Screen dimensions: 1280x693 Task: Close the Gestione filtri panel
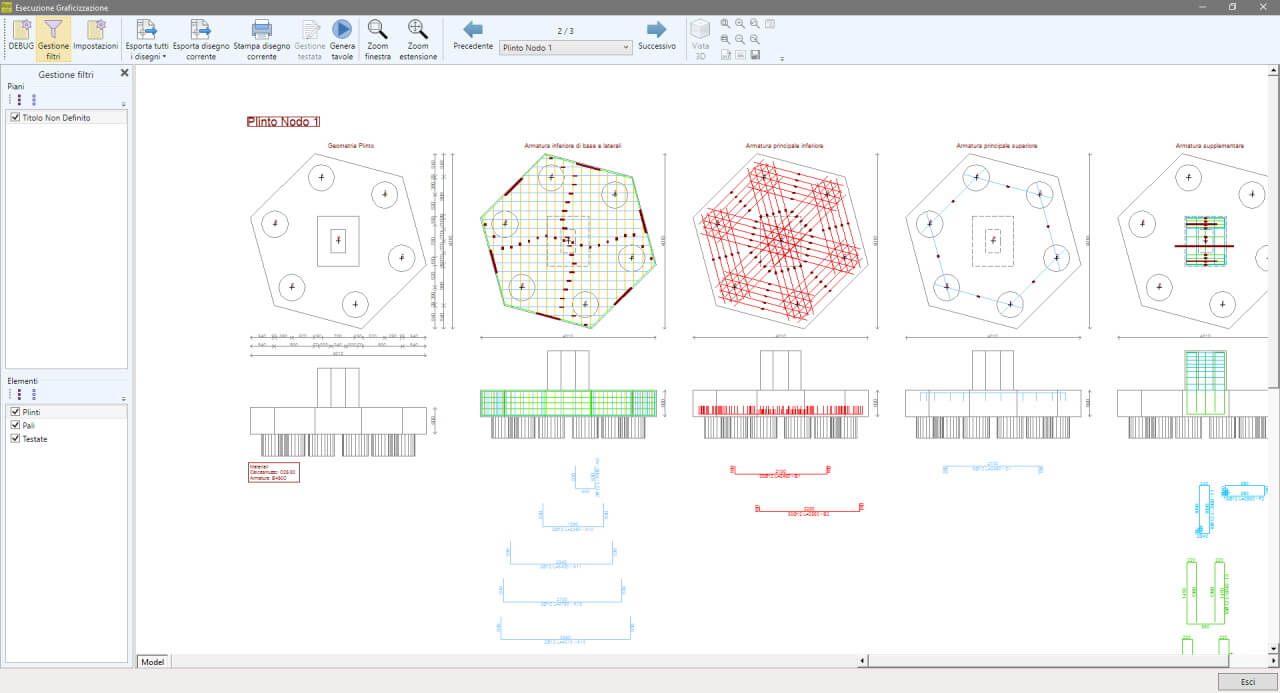124,73
